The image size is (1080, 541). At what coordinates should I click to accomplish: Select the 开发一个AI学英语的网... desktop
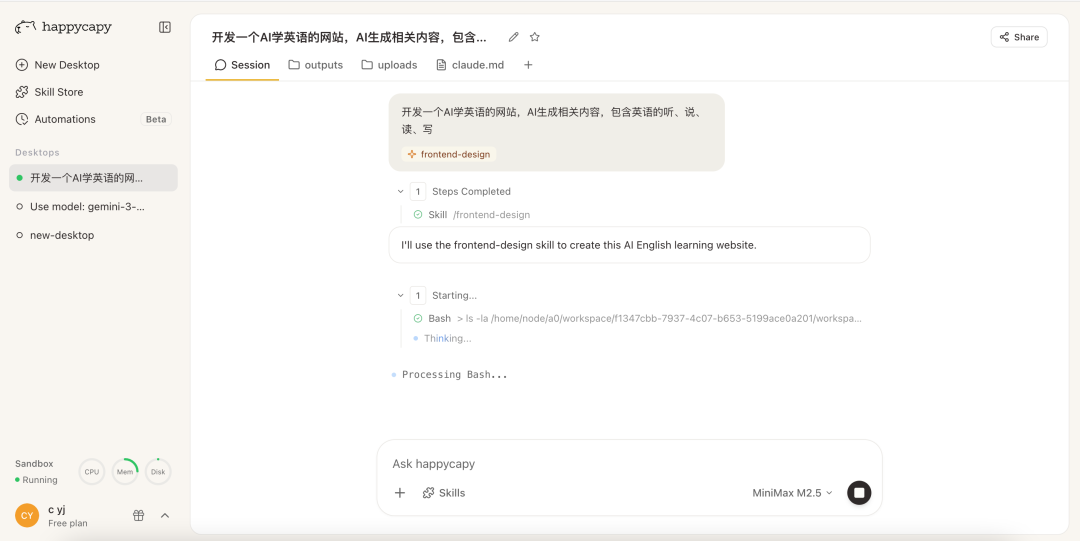94,178
